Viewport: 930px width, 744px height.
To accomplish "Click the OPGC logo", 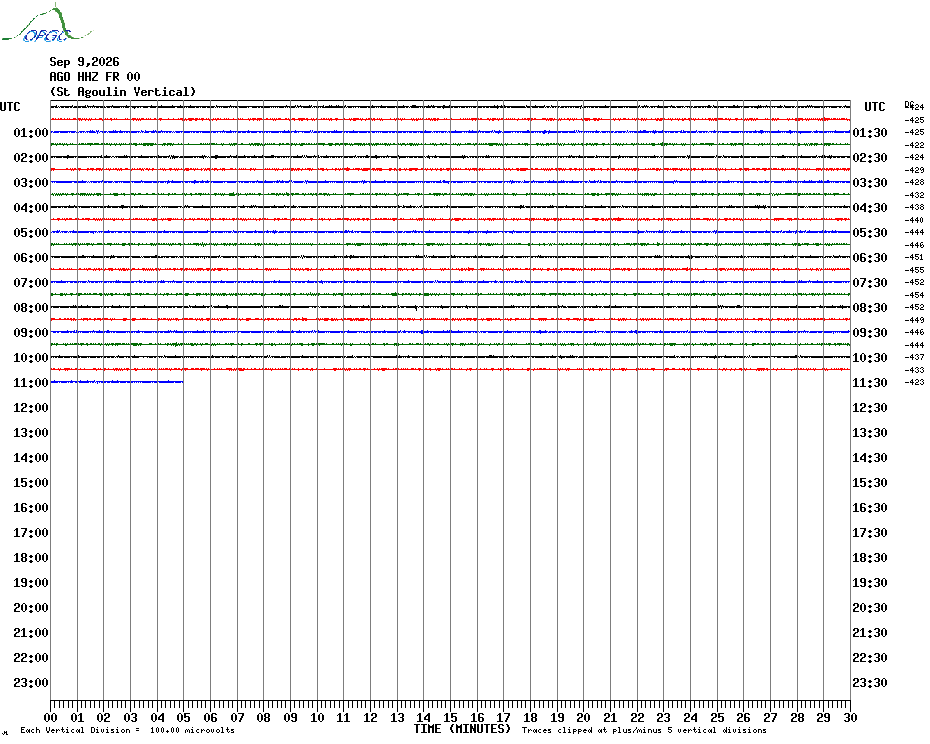I will coord(46,24).
